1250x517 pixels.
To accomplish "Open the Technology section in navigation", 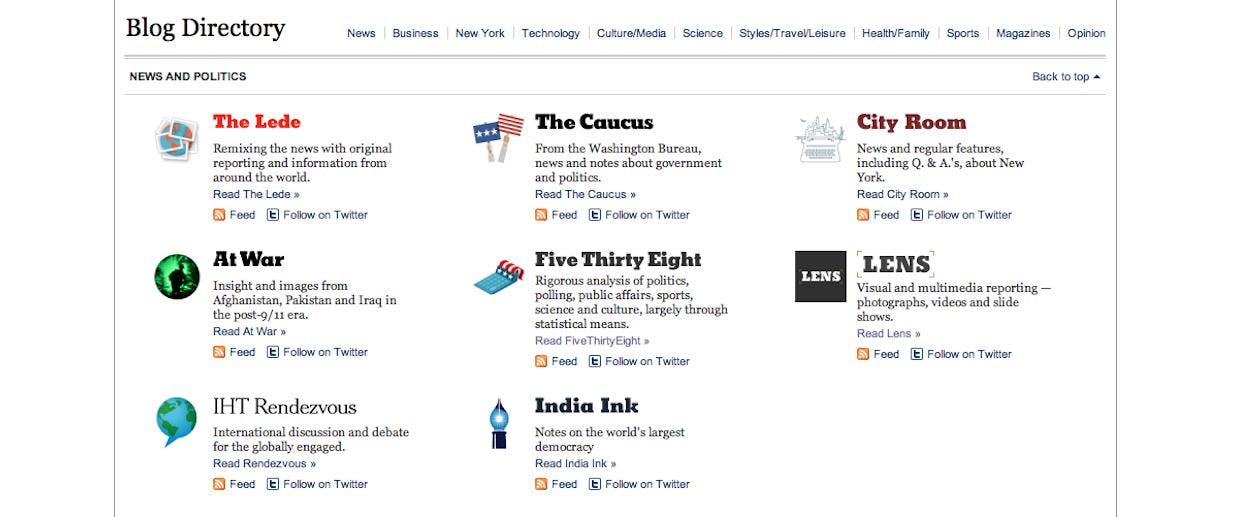I will tap(550, 33).
